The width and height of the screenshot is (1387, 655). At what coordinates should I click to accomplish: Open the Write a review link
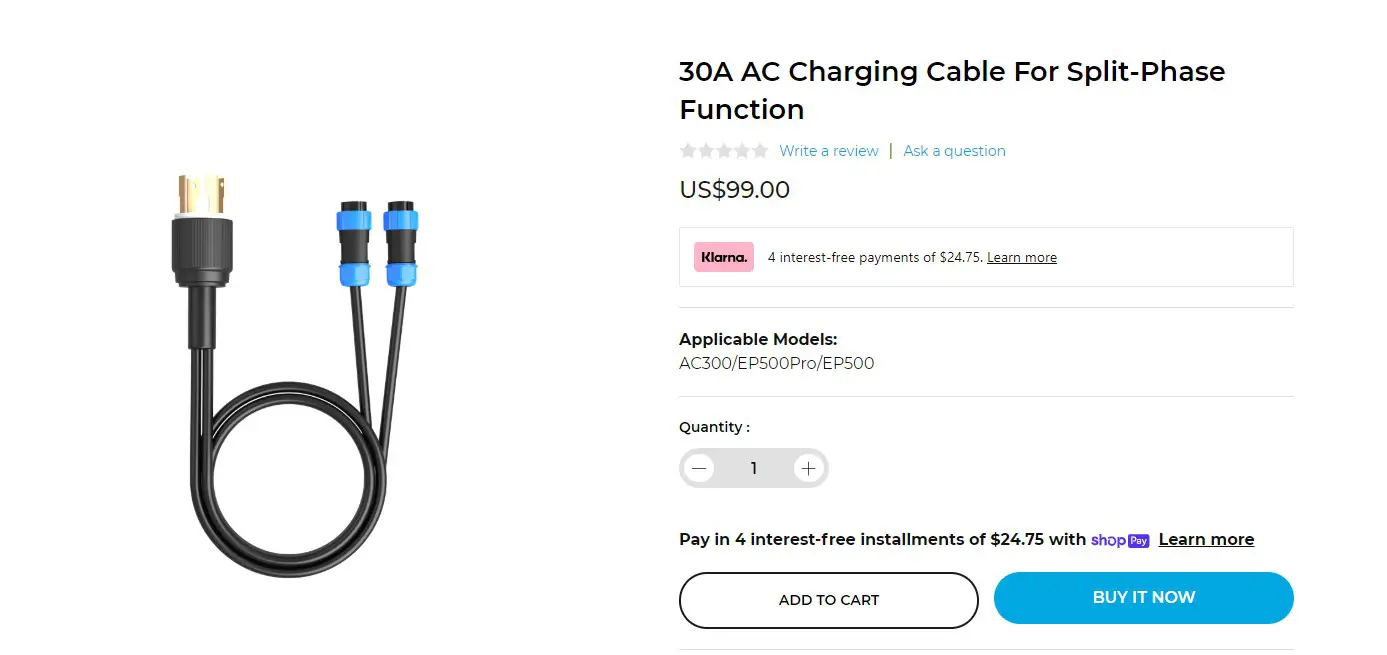click(x=828, y=151)
